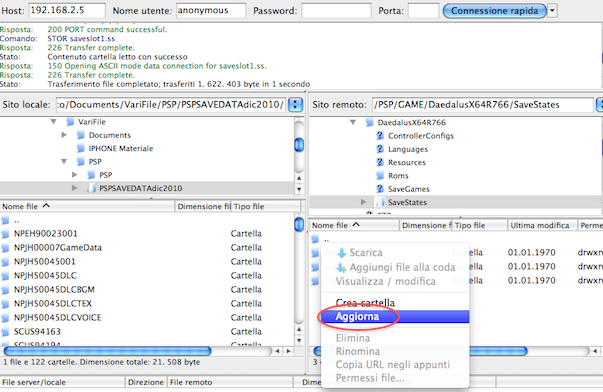Expand the Documents folder in the local tree
The height and width of the screenshot is (392, 603).
pos(64,135)
